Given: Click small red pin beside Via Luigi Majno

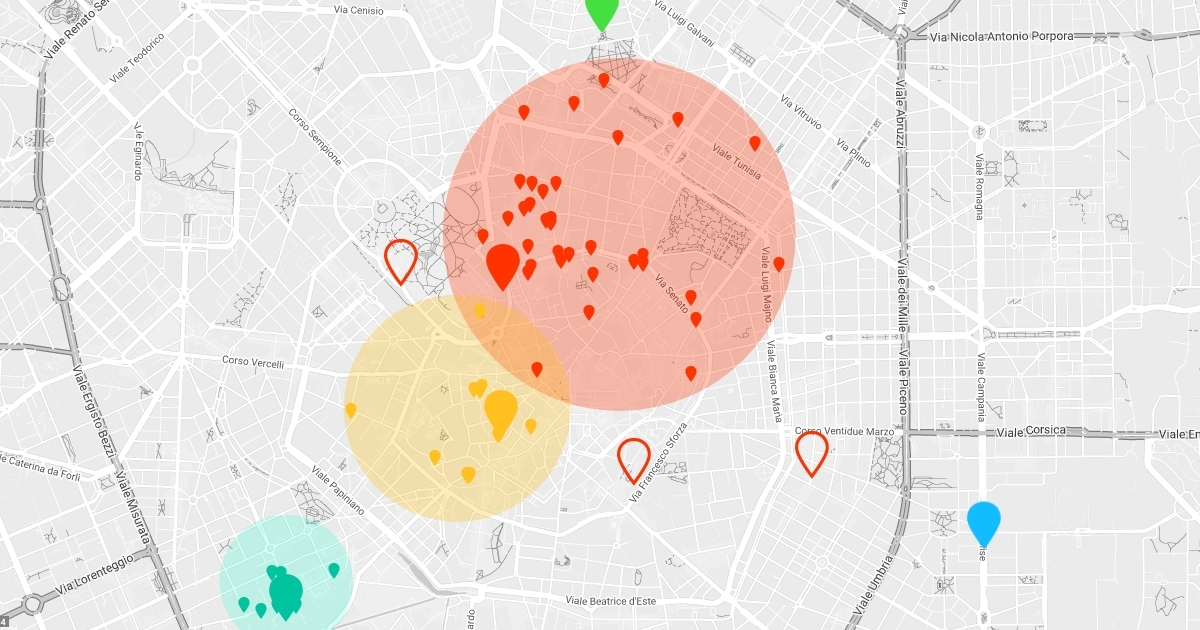Looking at the screenshot, I should point(779,265).
